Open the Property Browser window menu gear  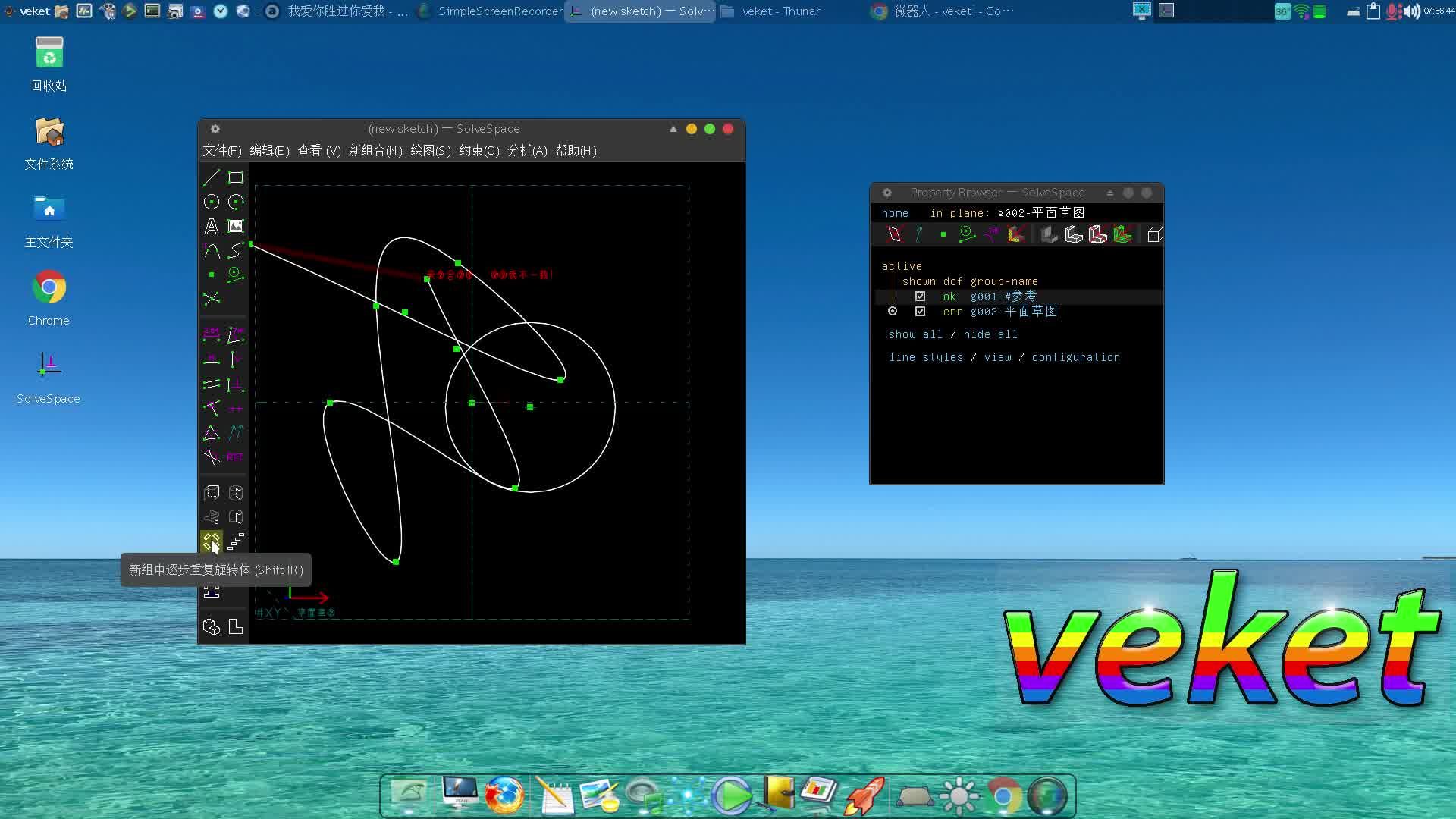(887, 193)
